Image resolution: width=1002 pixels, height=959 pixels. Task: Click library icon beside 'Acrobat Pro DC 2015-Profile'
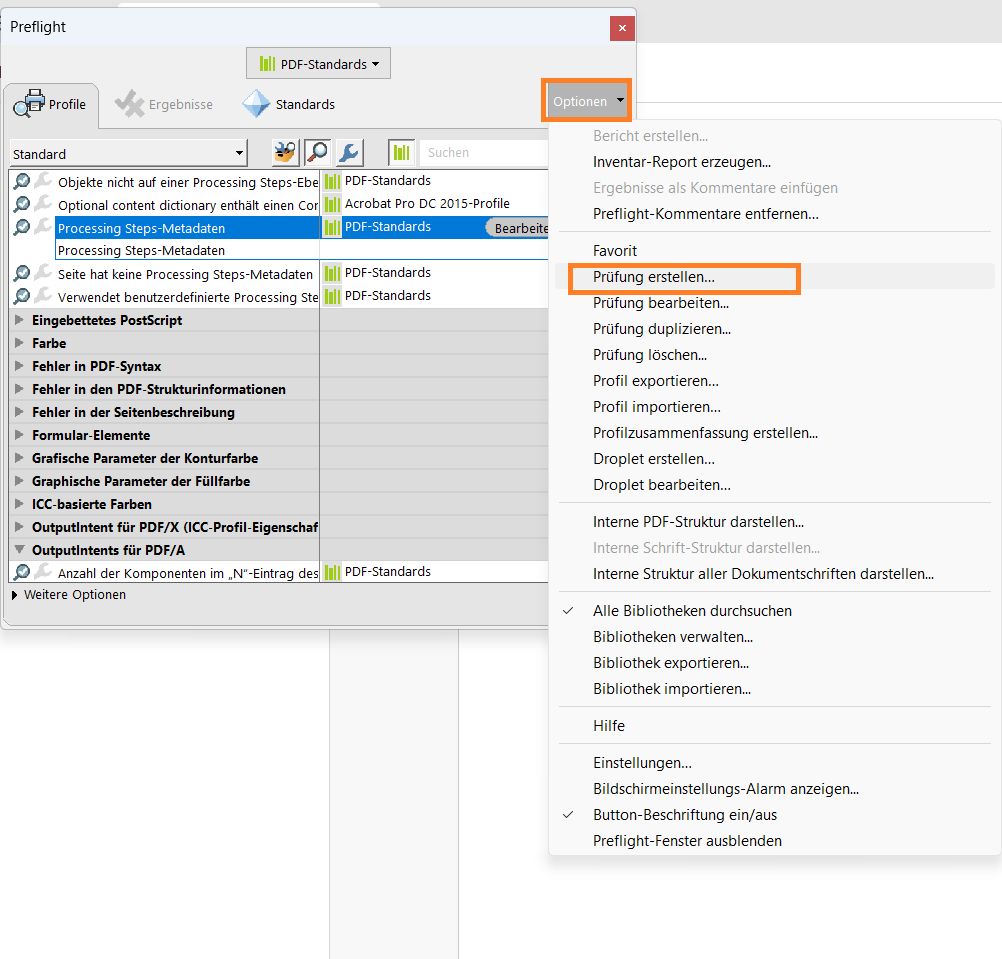click(x=332, y=204)
